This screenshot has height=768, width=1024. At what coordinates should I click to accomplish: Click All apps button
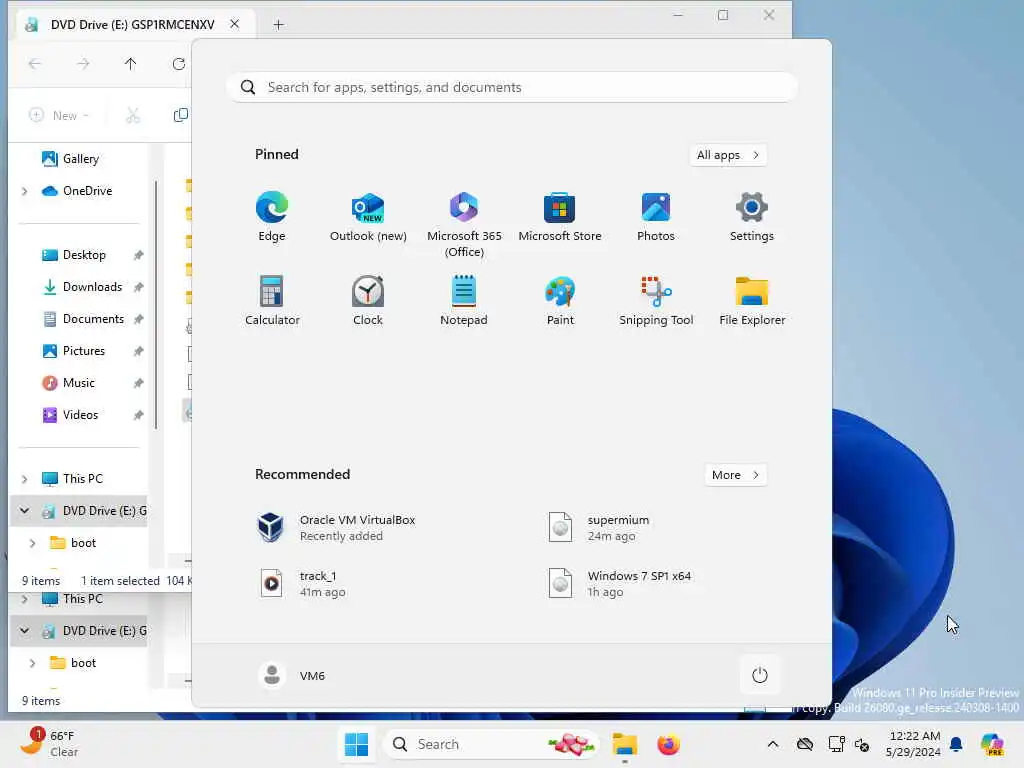click(x=728, y=155)
